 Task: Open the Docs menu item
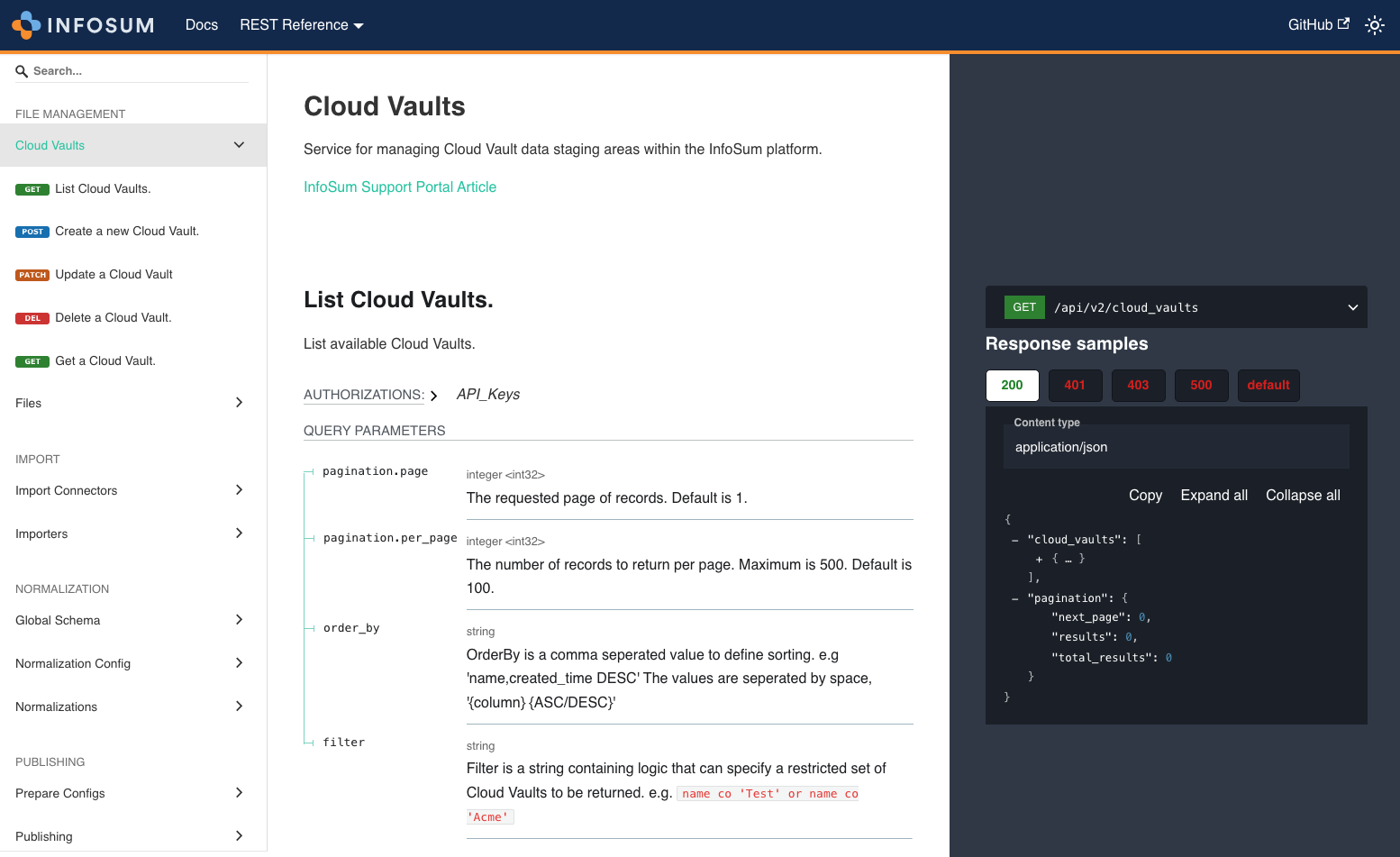(x=202, y=25)
